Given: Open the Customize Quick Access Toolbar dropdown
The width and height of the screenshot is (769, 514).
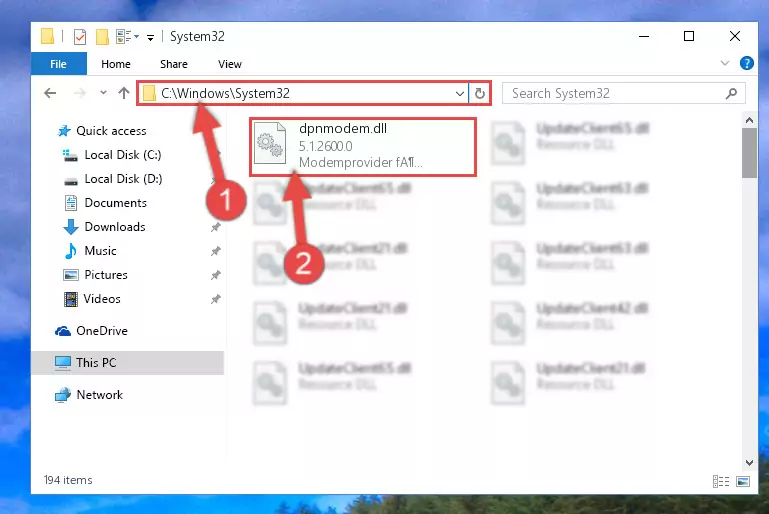Looking at the screenshot, I should [x=150, y=37].
